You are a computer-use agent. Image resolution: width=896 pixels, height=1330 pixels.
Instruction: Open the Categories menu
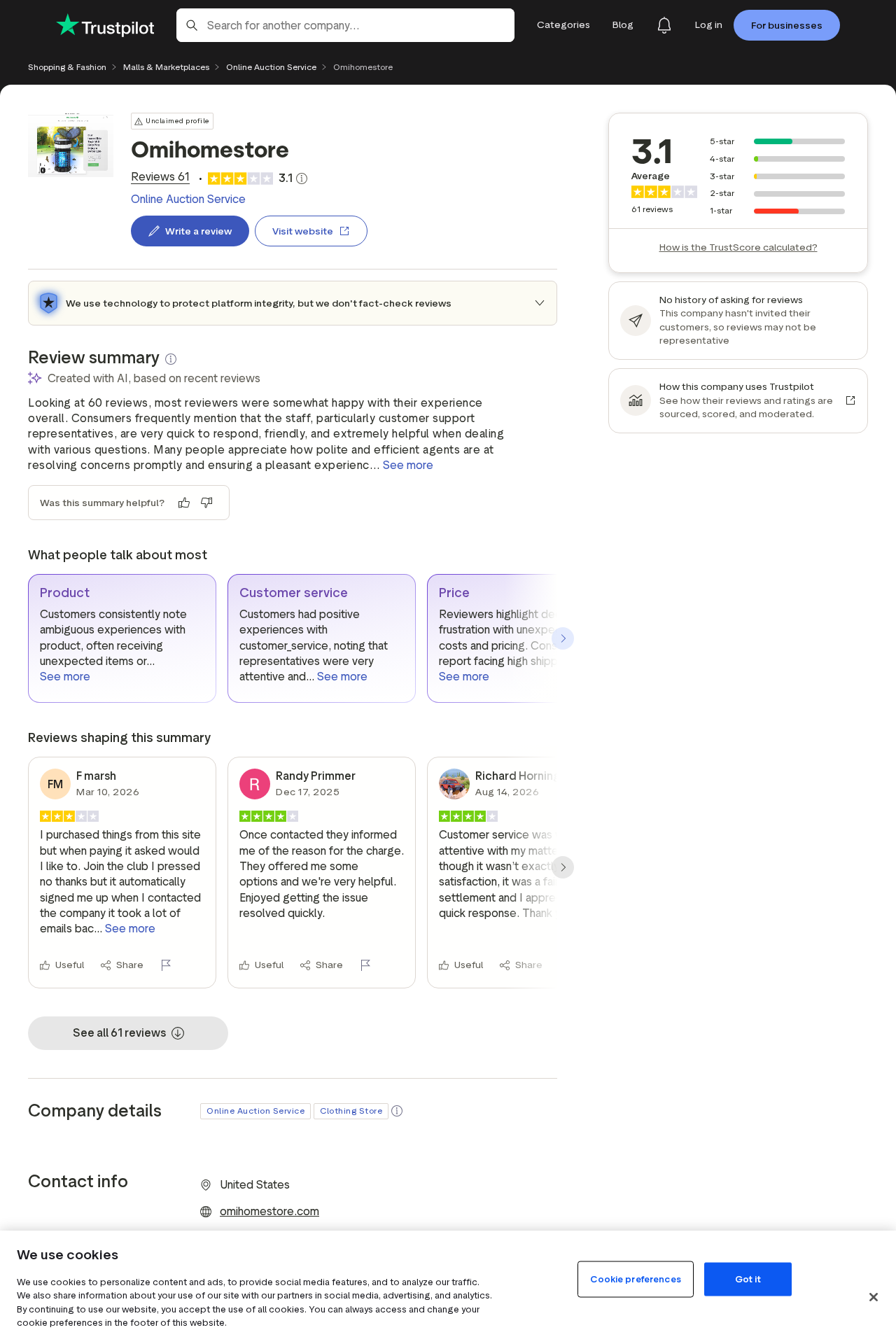coord(563,25)
